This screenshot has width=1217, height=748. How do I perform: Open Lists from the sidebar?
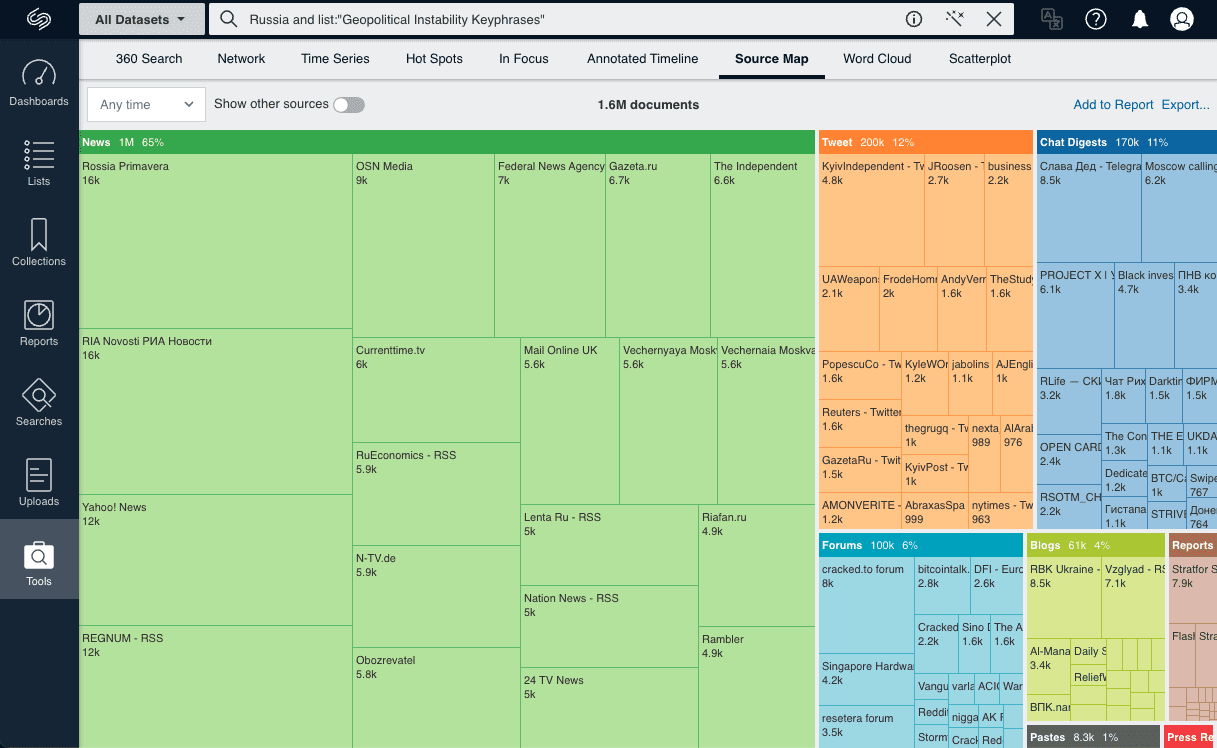click(x=39, y=164)
